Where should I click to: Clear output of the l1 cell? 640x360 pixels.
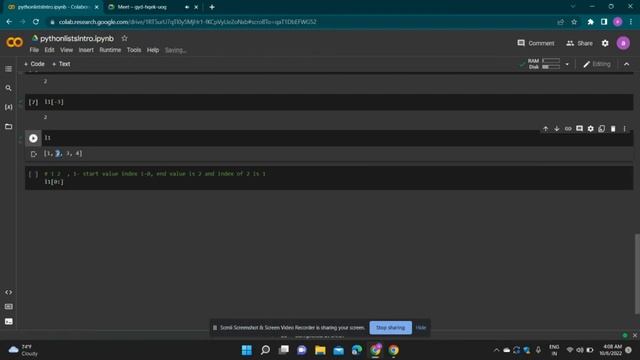click(33, 154)
